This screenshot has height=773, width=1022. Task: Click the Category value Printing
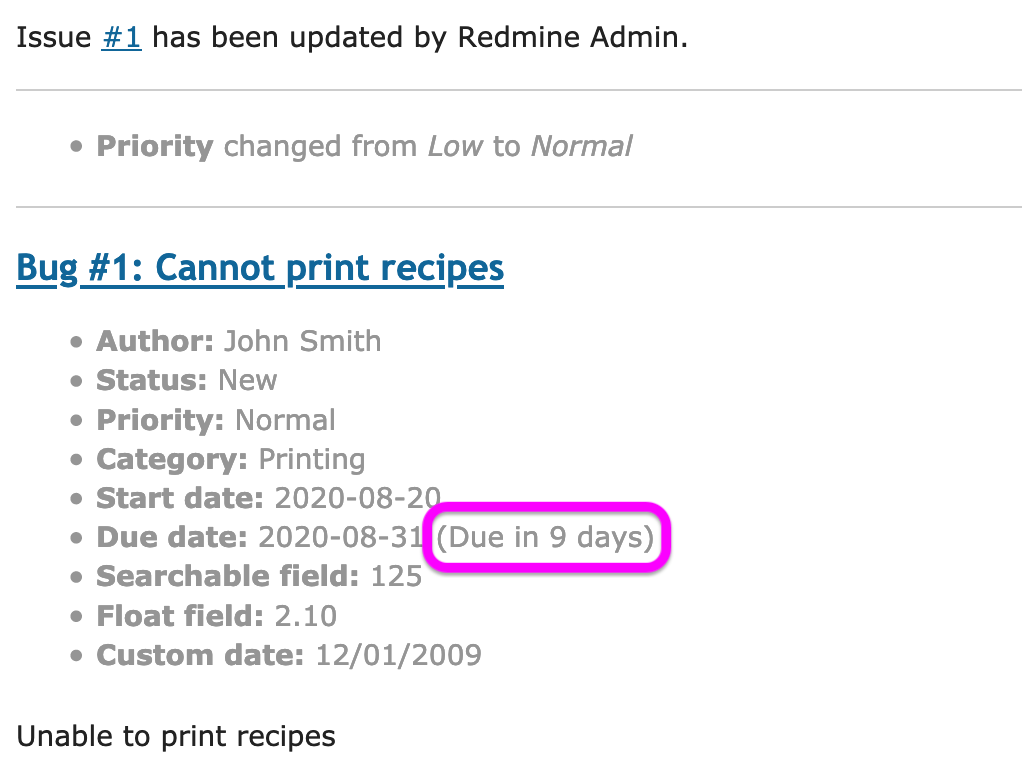click(312, 460)
